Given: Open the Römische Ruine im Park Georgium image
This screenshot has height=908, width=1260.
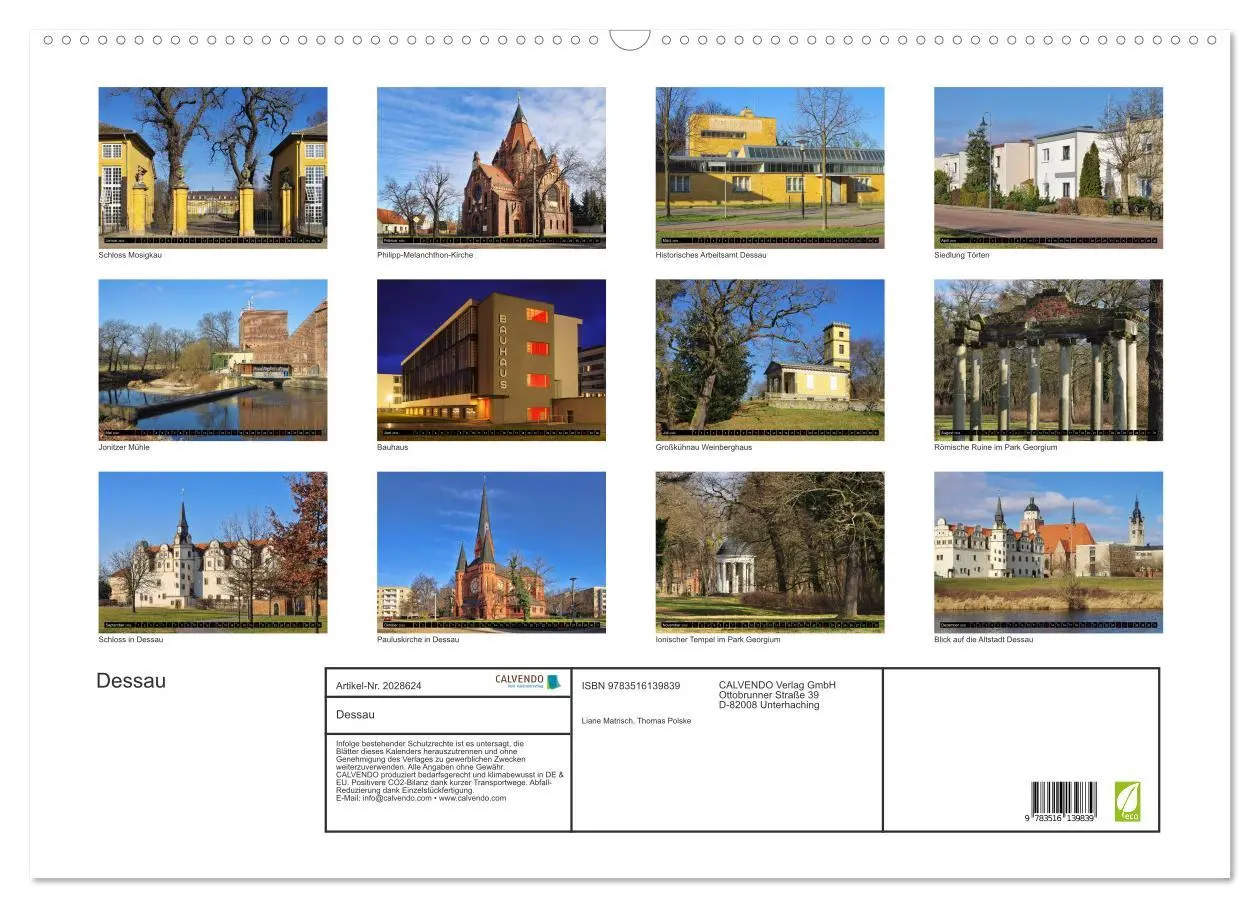Looking at the screenshot, I should pos(1048,358).
